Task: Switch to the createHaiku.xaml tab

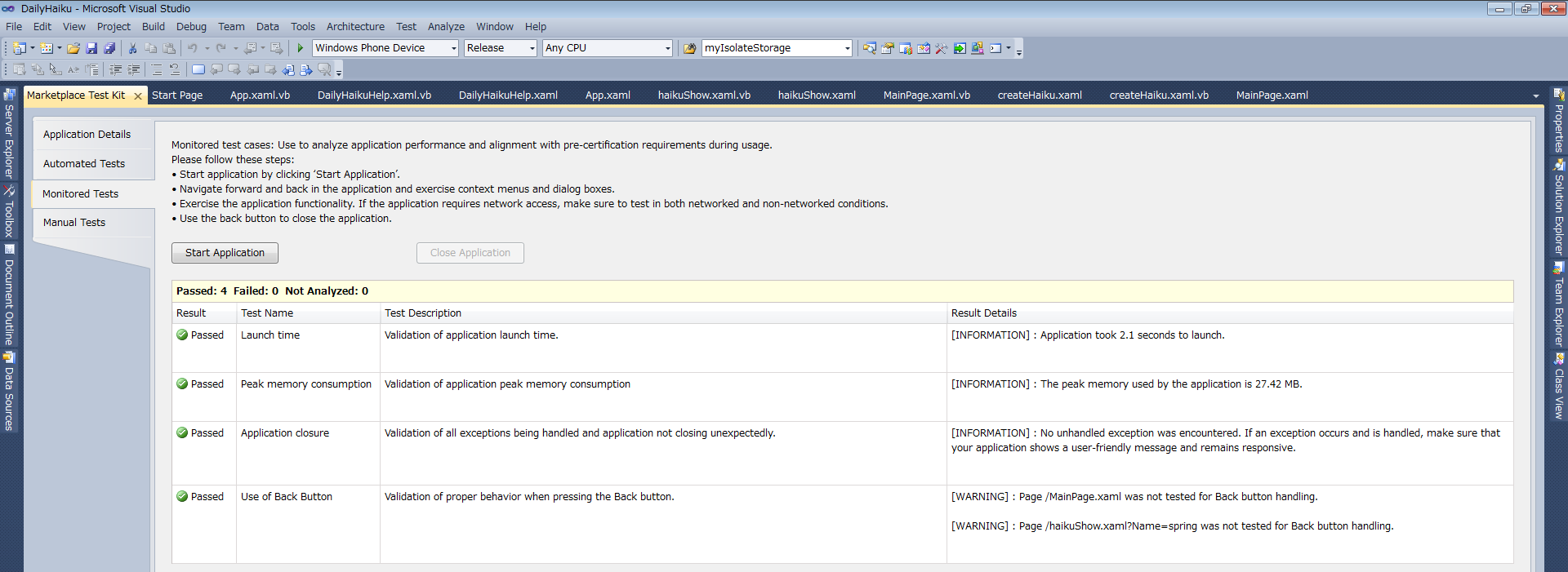Action: [x=1040, y=95]
